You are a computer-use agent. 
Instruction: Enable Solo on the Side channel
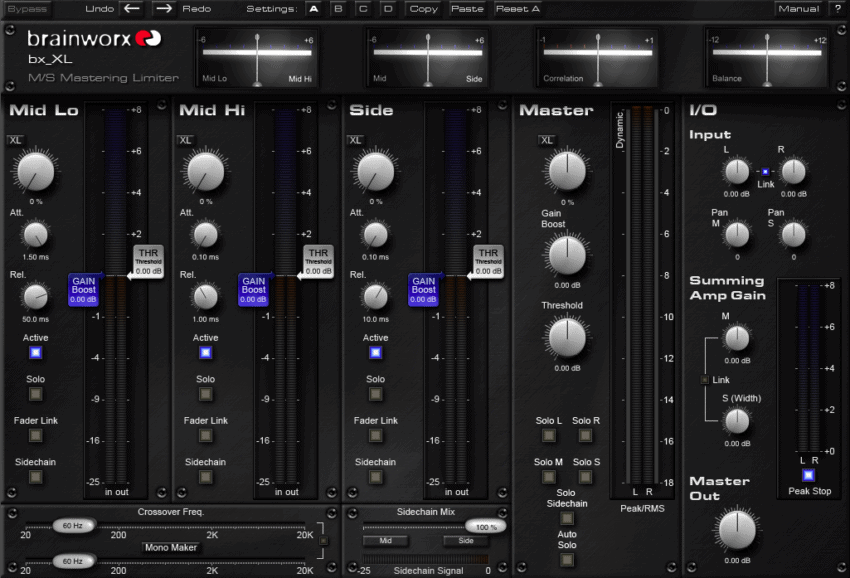pos(375,394)
